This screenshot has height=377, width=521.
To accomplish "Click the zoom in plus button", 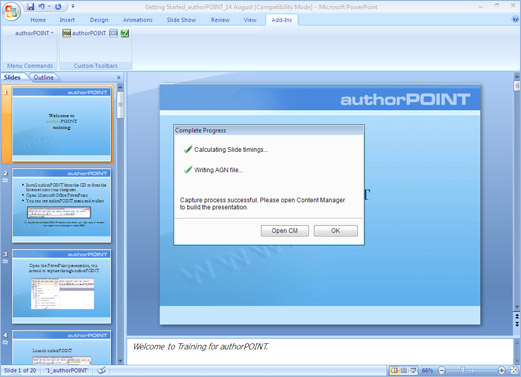I will pyautogui.click(x=501, y=370).
